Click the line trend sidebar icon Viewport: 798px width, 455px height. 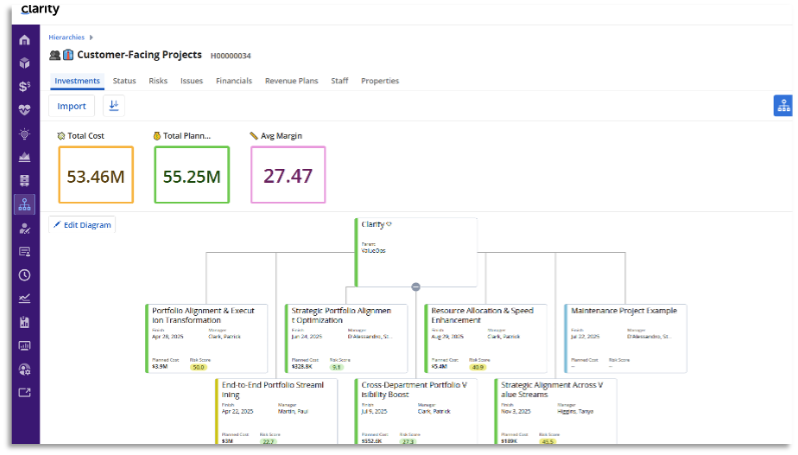(x=24, y=299)
